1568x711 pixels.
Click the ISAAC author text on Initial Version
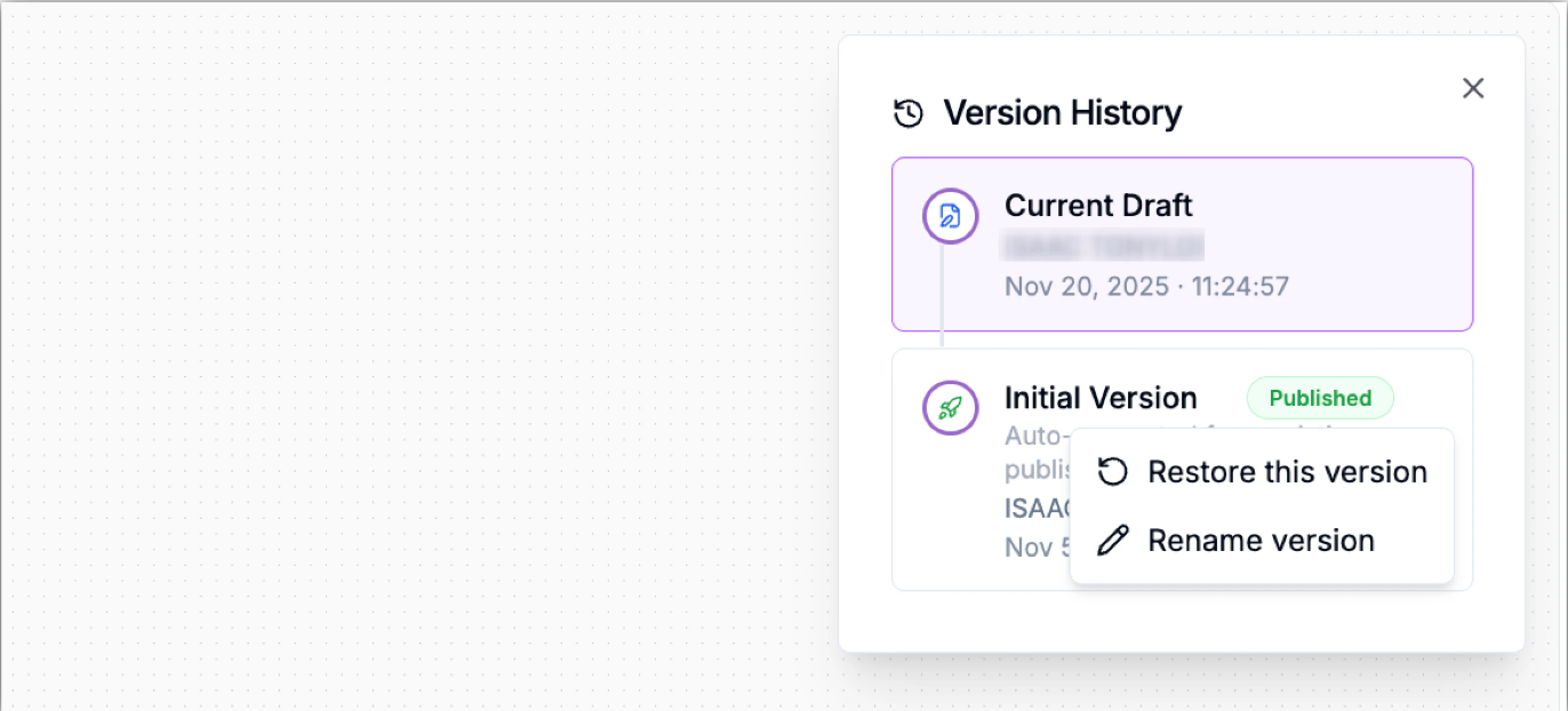point(1035,508)
